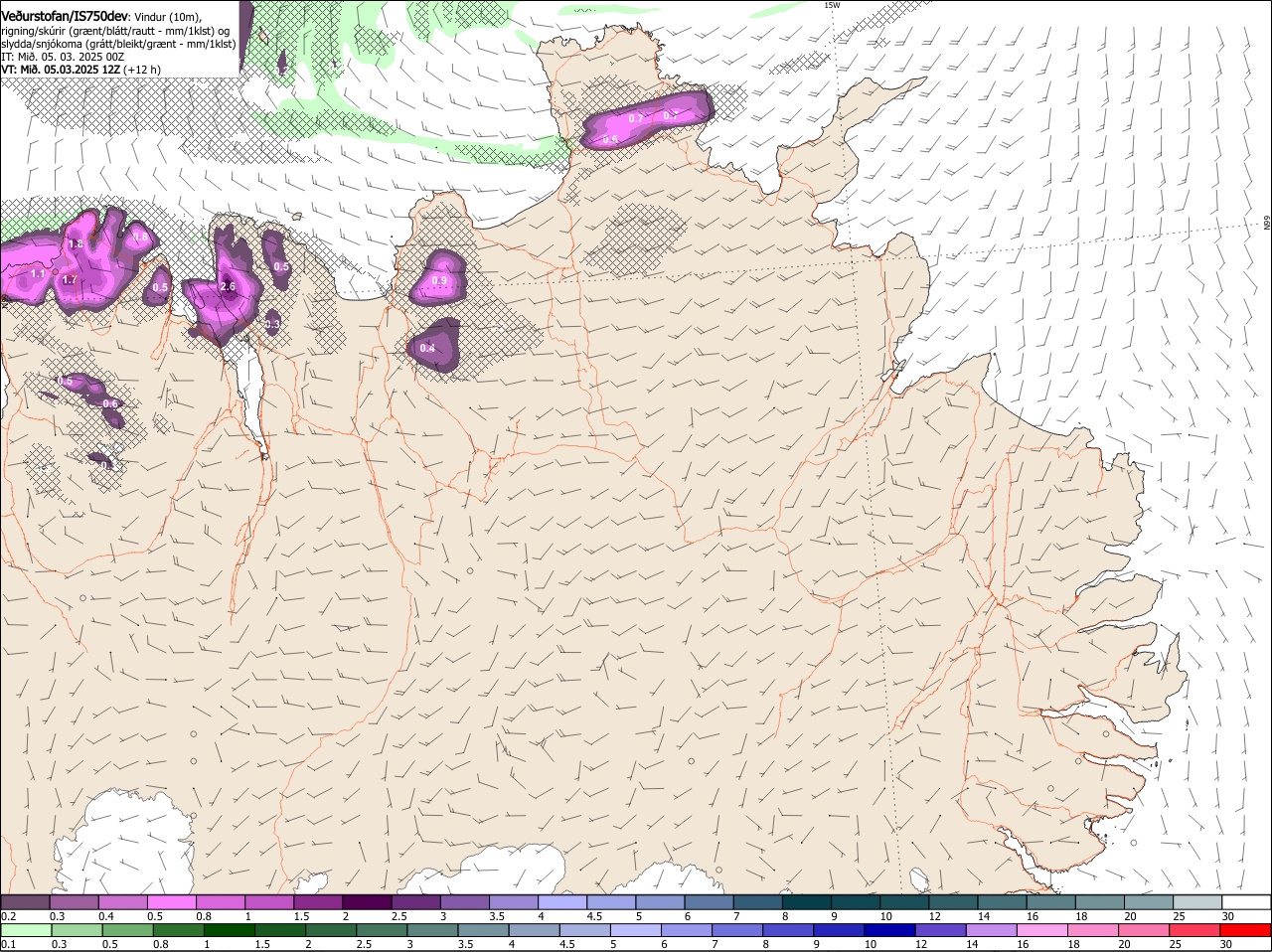Click the purple 12–14 rain legend swatch
Image resolution: width=1272 pixels, height=952 pixels.
[x=941, y=930]
